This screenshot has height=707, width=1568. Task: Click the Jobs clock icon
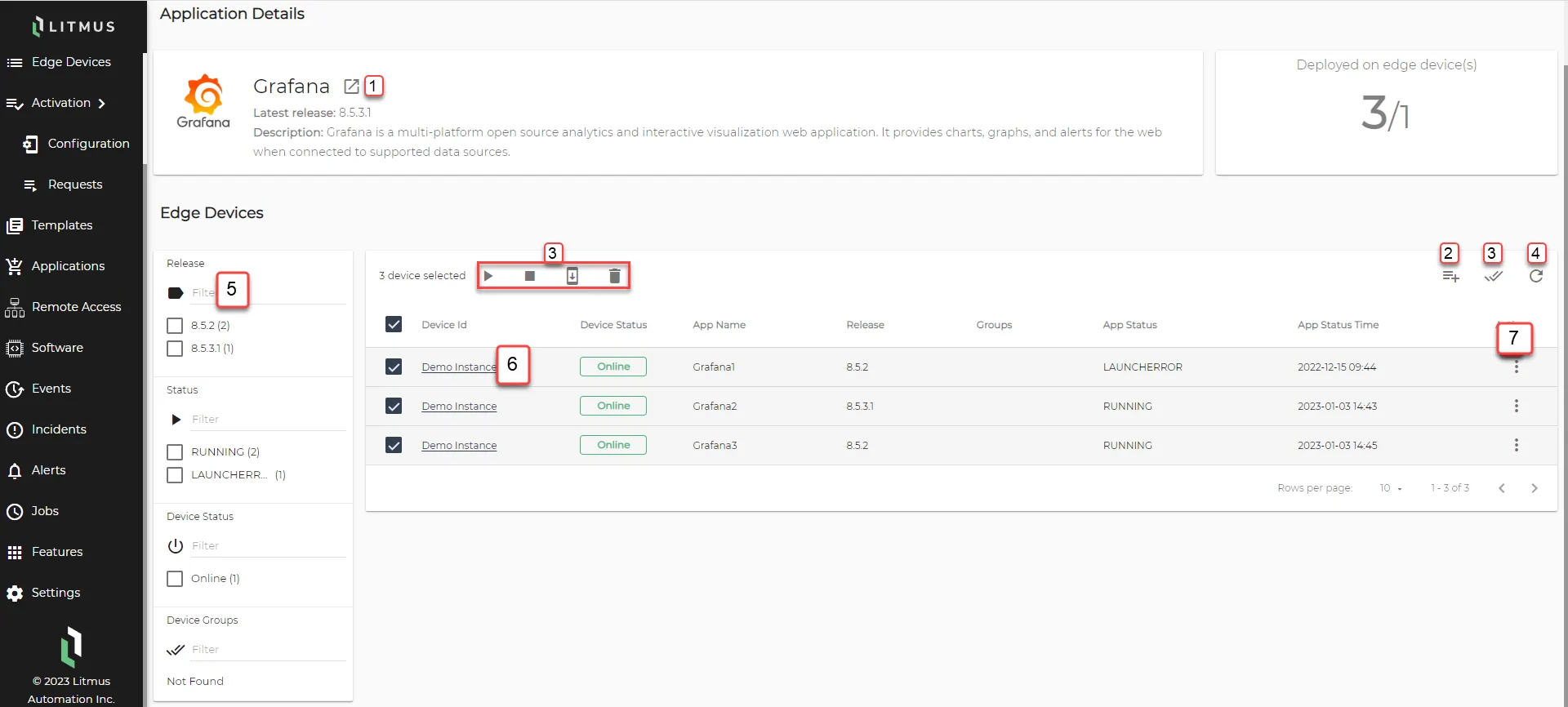tap(15, 511)
